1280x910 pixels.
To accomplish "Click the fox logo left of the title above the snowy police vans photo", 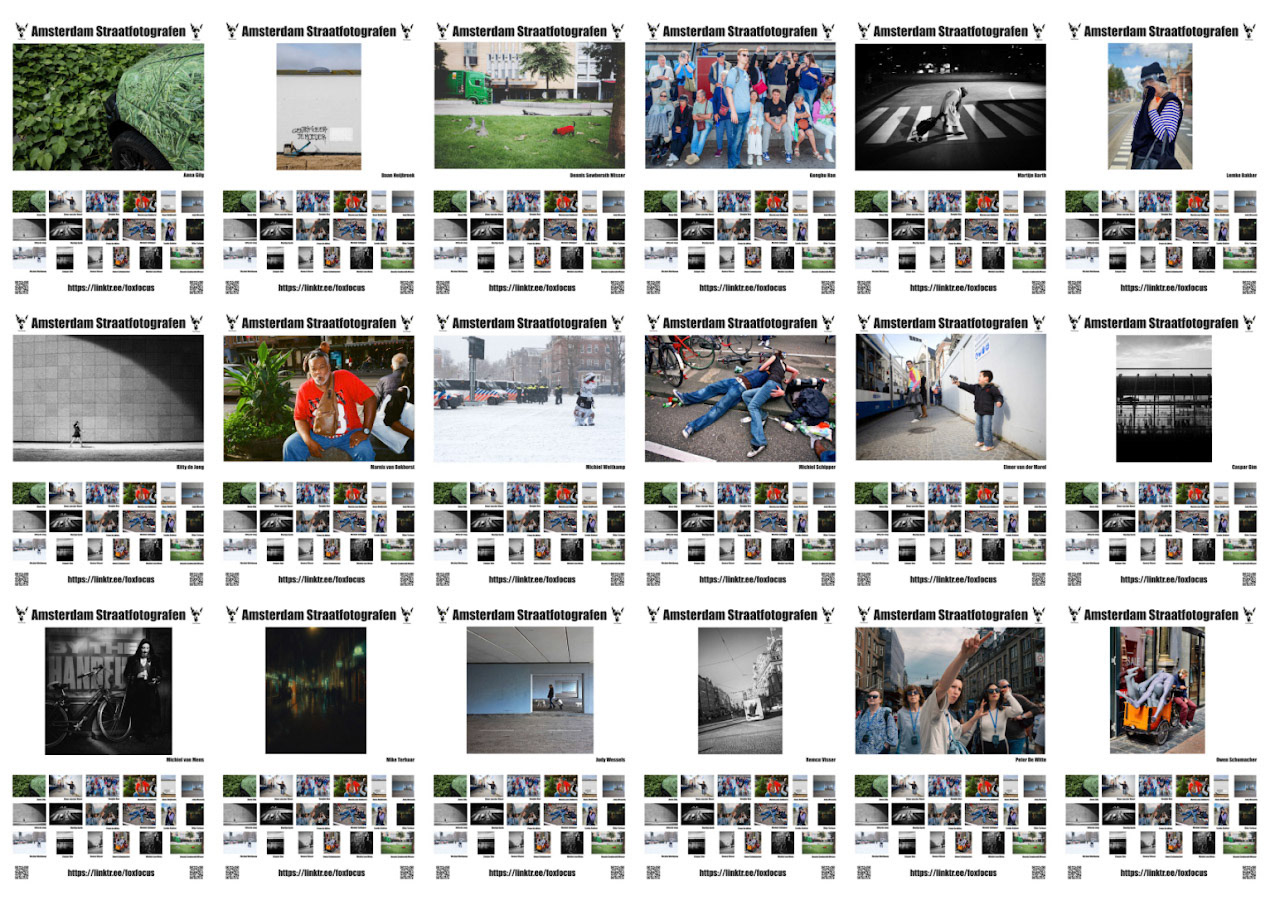I will (x=442, y=323).
